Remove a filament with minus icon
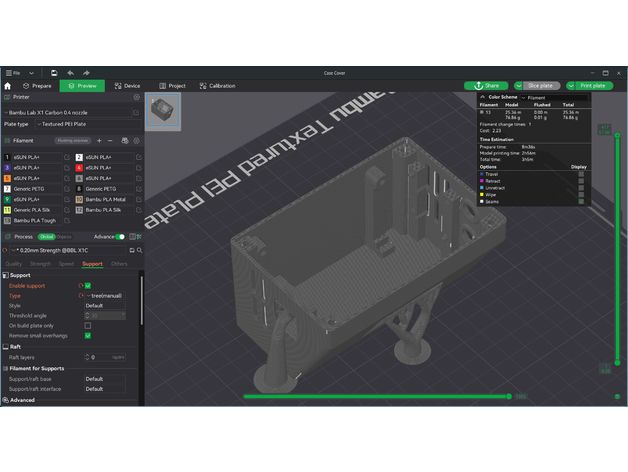Image resolution: width=628 pixels, height=472 pixels. [110, 141]
